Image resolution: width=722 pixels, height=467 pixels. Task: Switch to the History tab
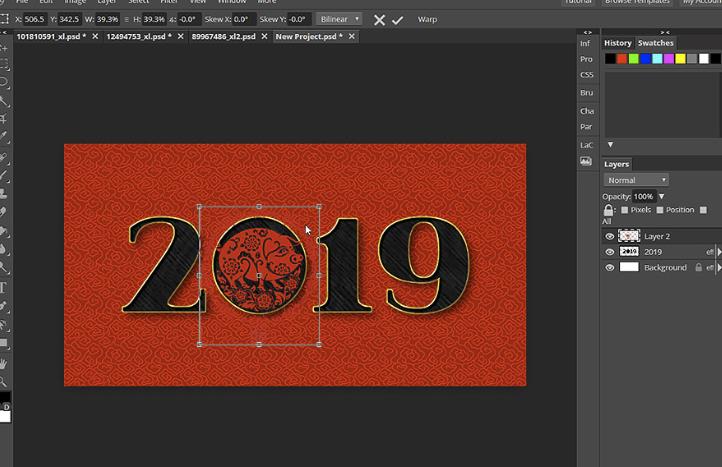(x=617, y=43)
